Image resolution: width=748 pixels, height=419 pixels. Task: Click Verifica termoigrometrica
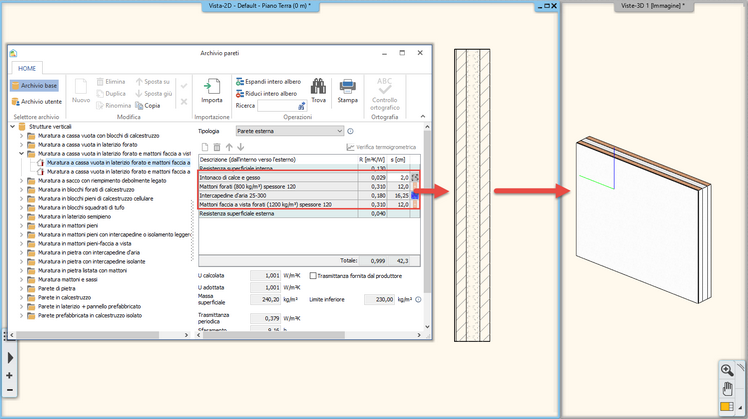[381, 147]
